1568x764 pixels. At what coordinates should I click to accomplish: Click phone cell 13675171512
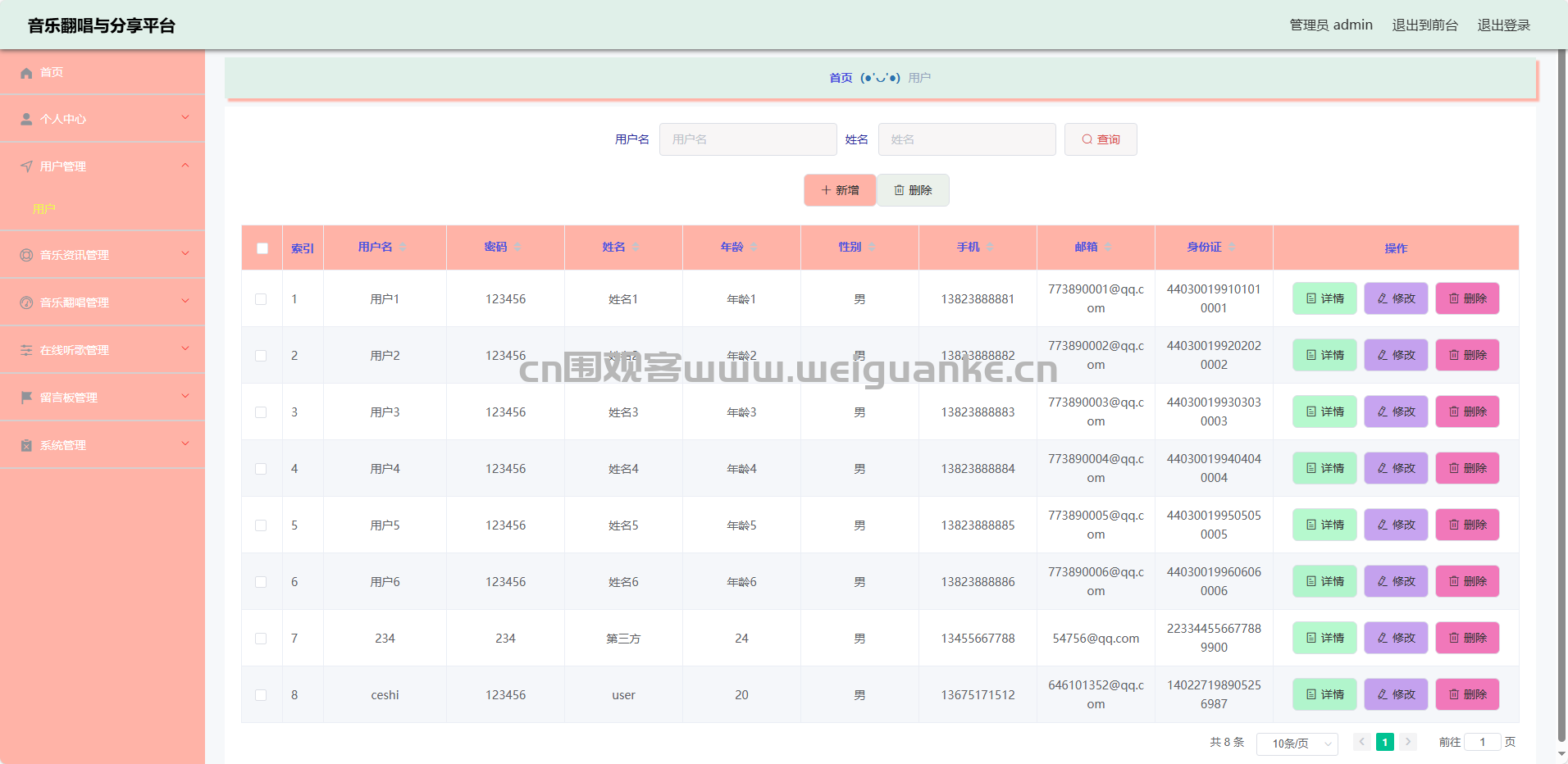tap(978, 695)
